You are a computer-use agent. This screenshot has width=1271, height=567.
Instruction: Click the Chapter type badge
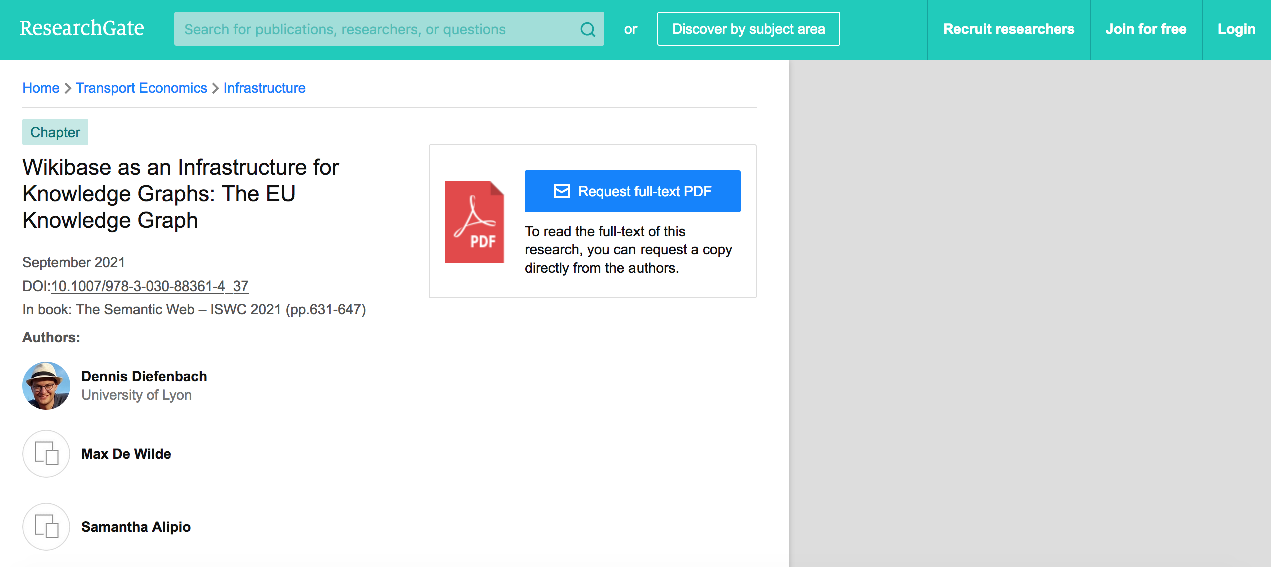(x=55, y=132)
